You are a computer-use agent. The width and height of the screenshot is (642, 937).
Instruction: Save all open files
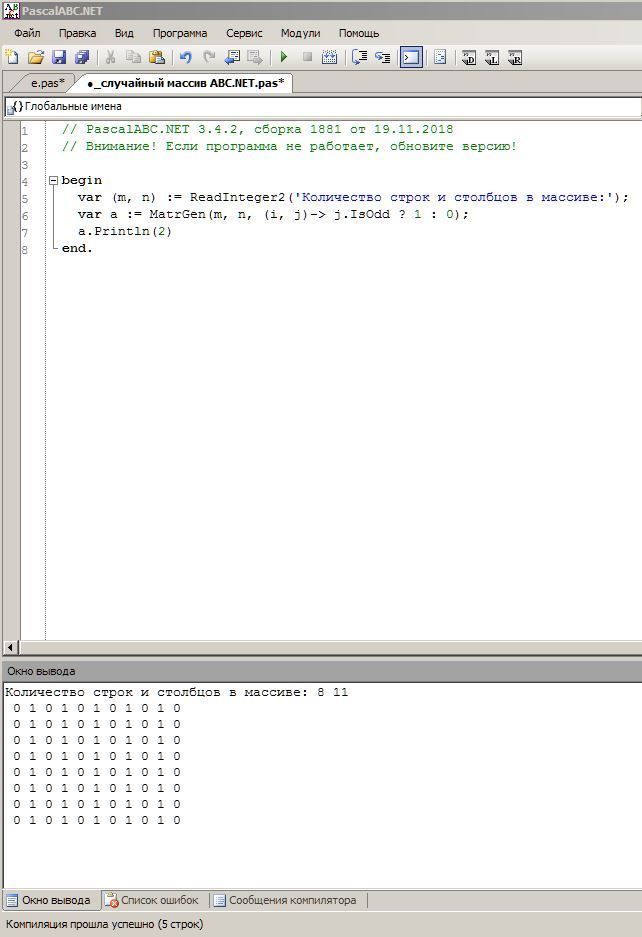82,57
